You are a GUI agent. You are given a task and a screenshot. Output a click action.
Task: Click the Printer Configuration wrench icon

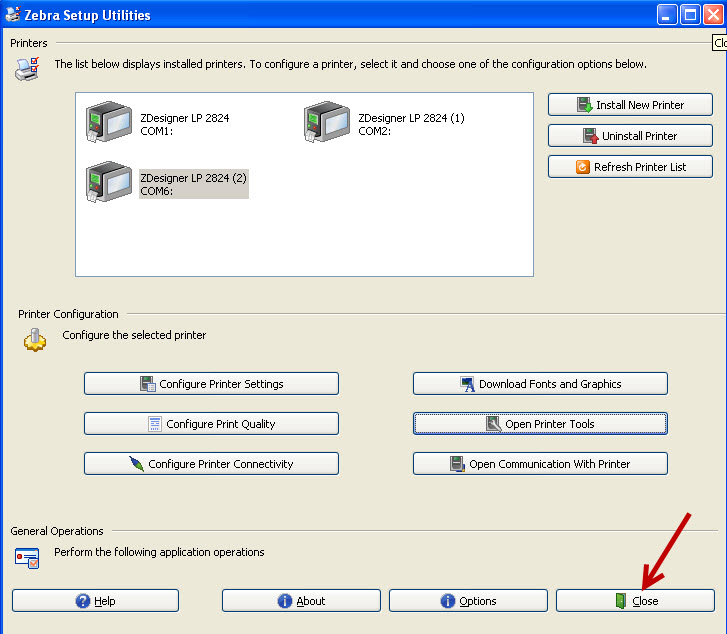pos(34,340)
